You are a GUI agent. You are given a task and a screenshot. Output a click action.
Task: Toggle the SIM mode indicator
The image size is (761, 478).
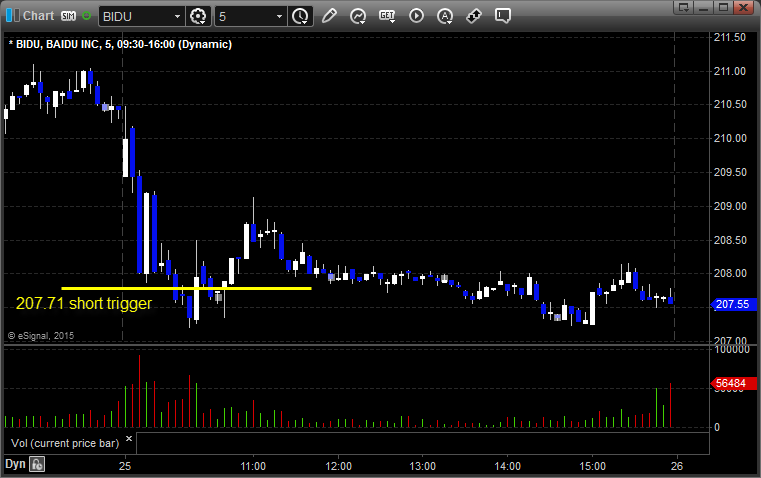tap(68, 16)
